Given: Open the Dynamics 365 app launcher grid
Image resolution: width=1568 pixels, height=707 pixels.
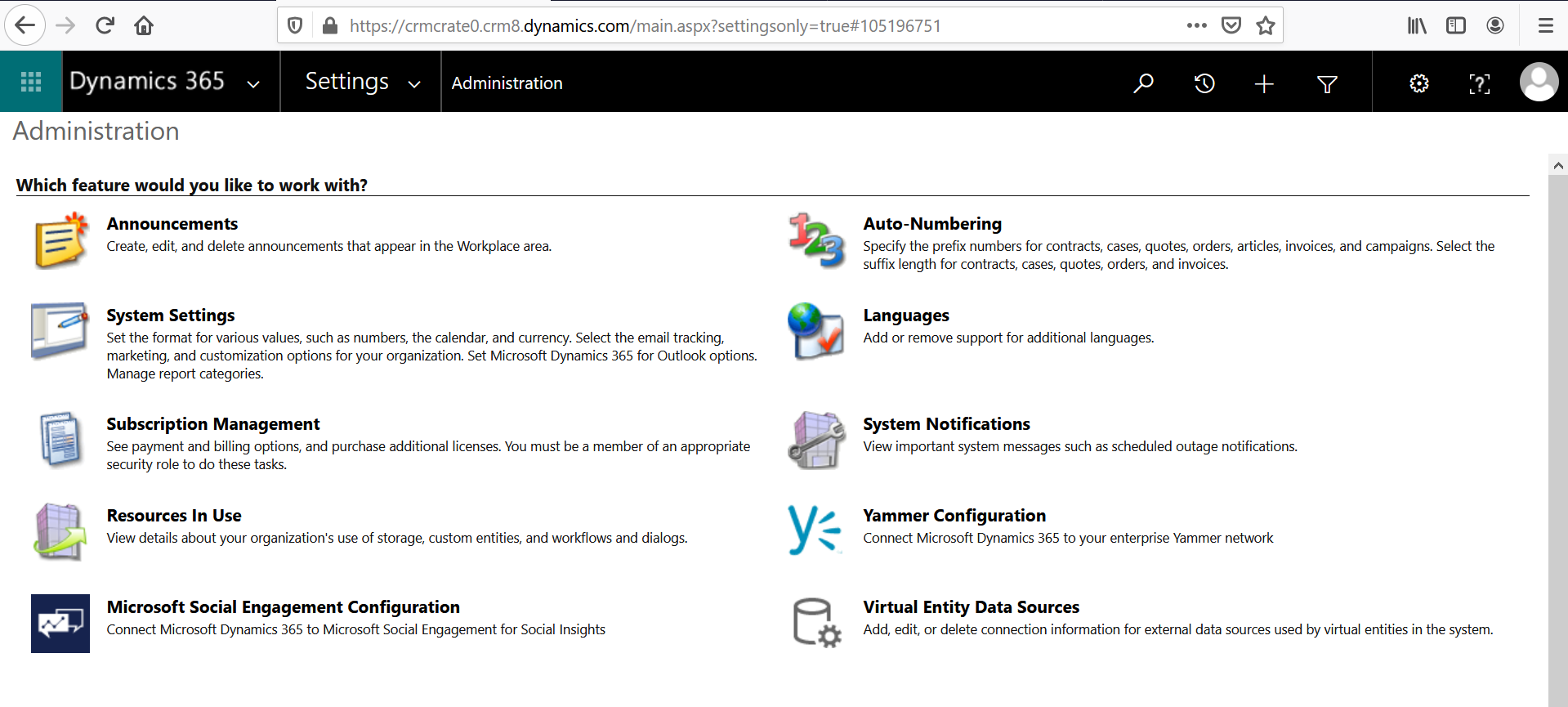Looking at the screenshot, I should [x=31, y=82].
